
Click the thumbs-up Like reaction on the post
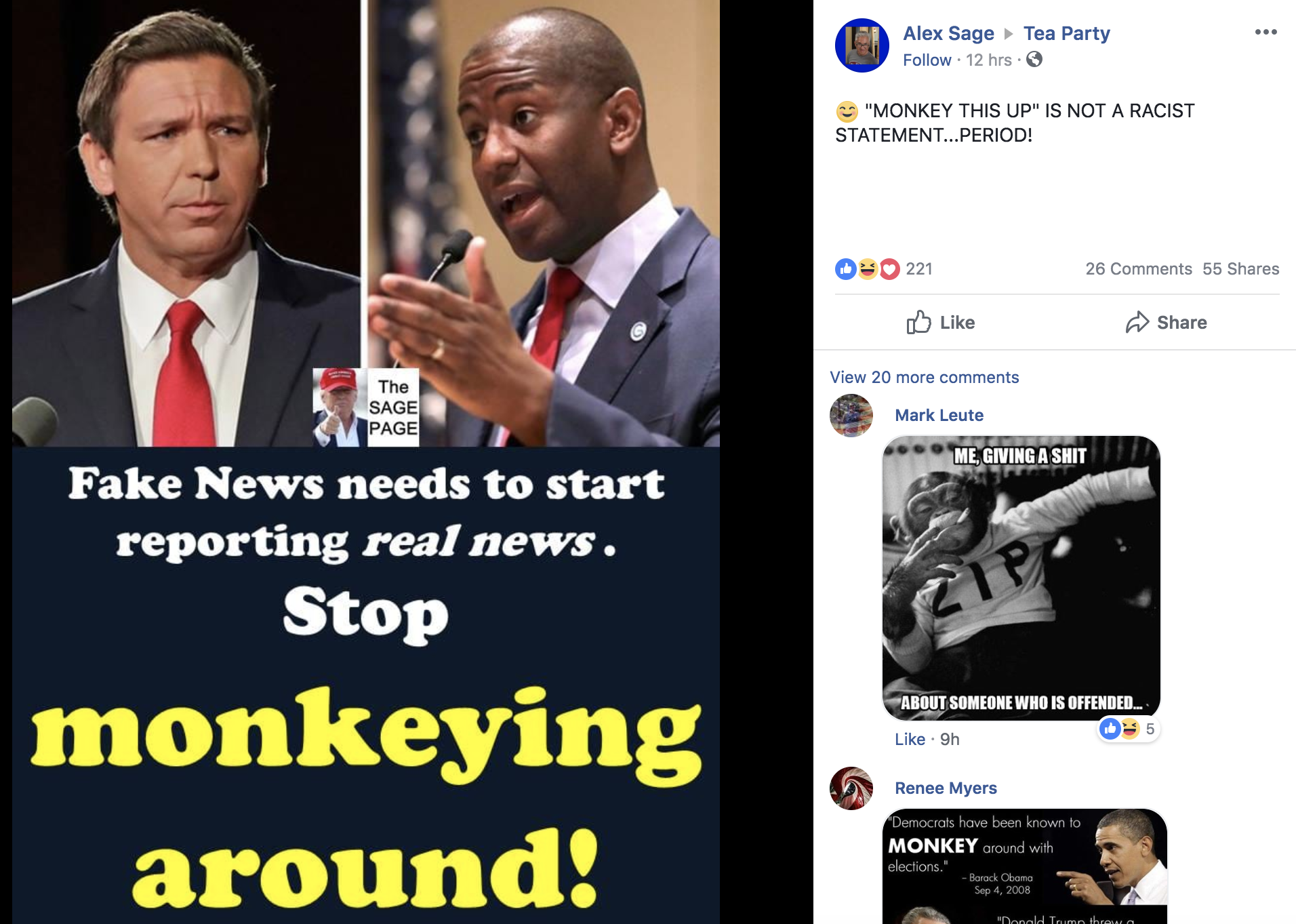[x=846, y=269]
